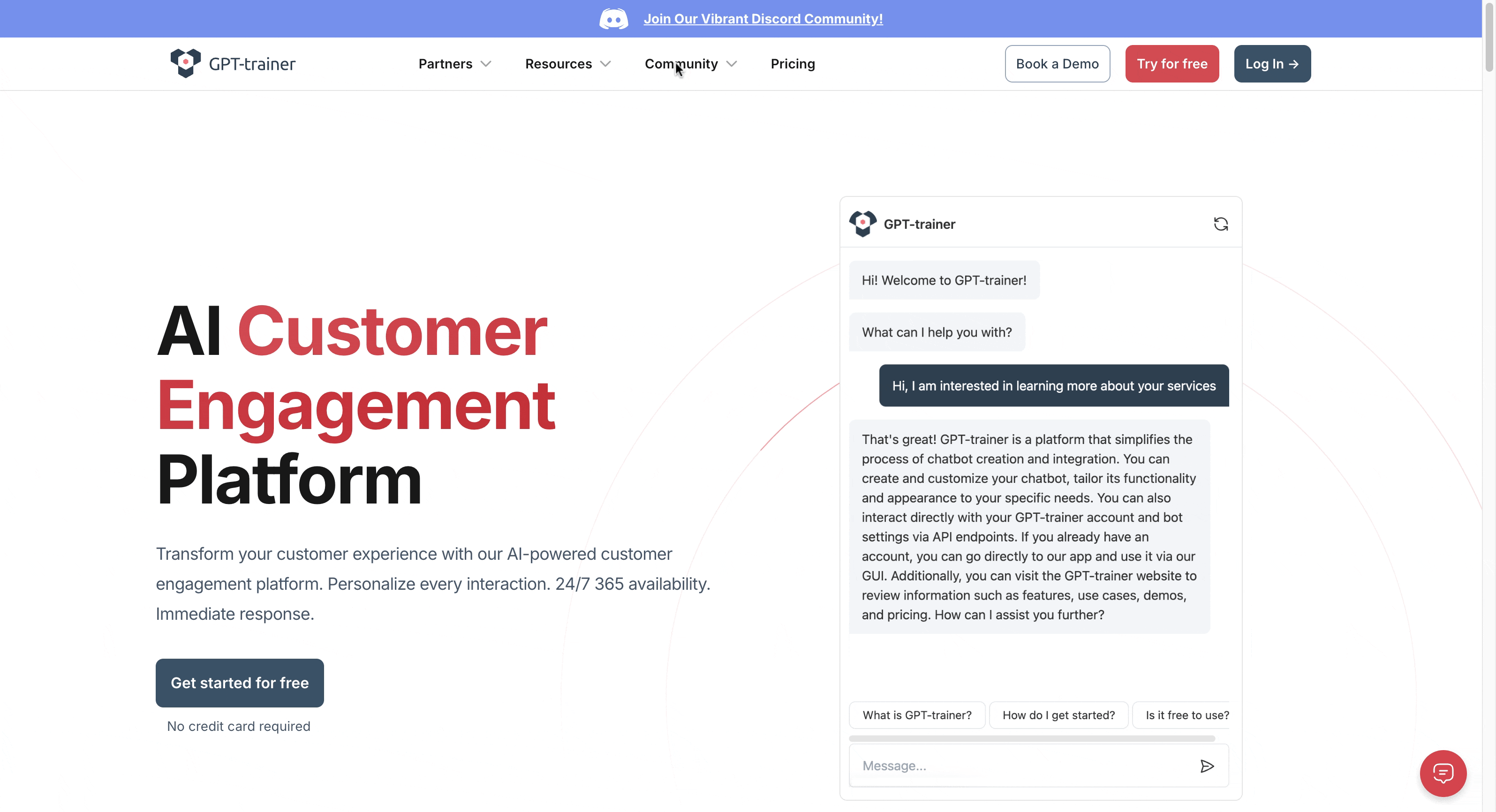Click the 'What can I help you with?' message
This screenshot has height=812, width=1496.
[937, 332]
